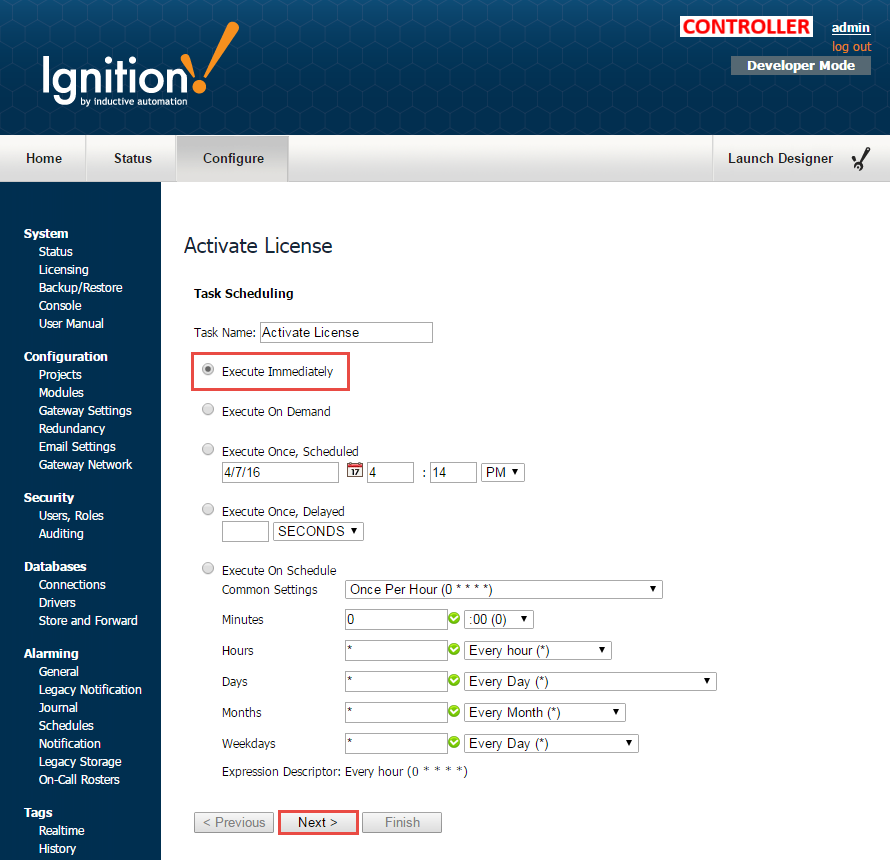Open the Licensing page link
The width and height of the screenshot is (890, 860).
point(63,269)
